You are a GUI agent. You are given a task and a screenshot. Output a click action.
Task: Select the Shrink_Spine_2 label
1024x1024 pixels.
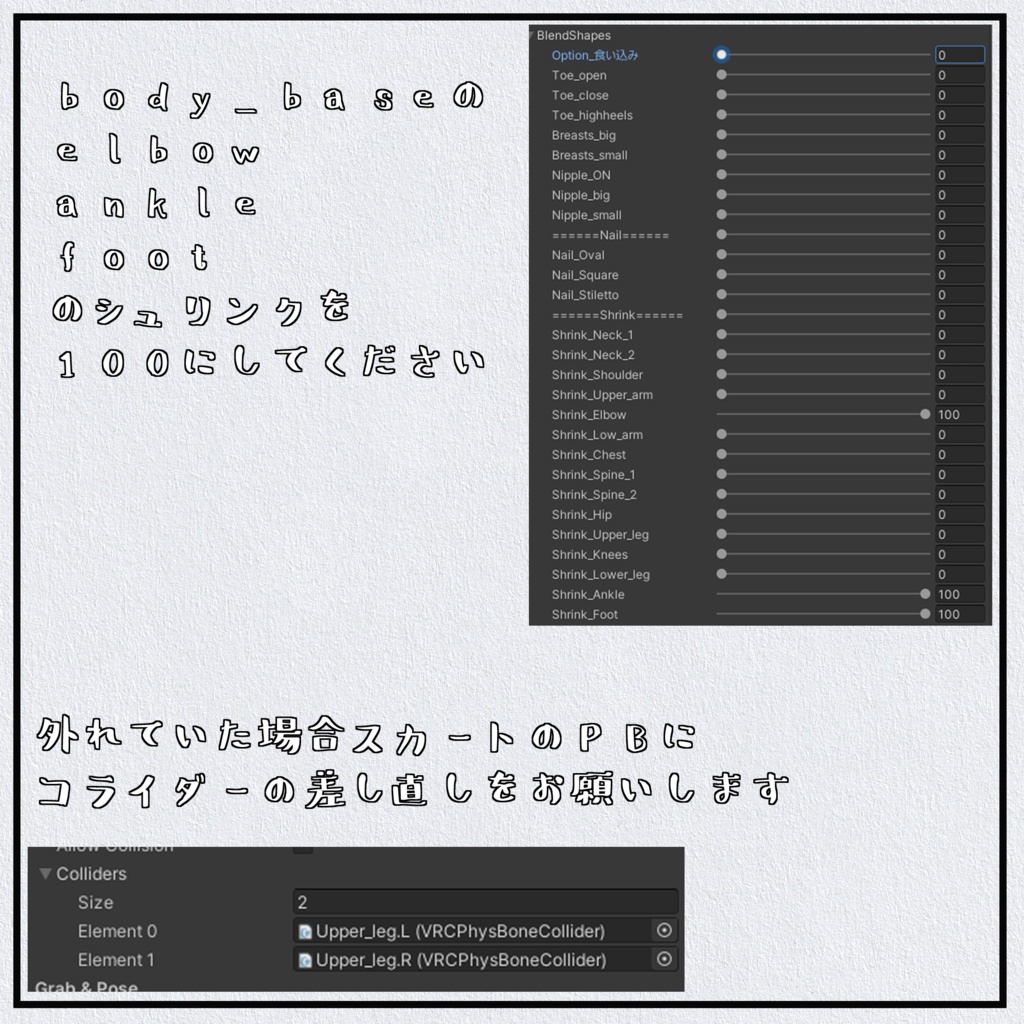(x=594, y=494)
